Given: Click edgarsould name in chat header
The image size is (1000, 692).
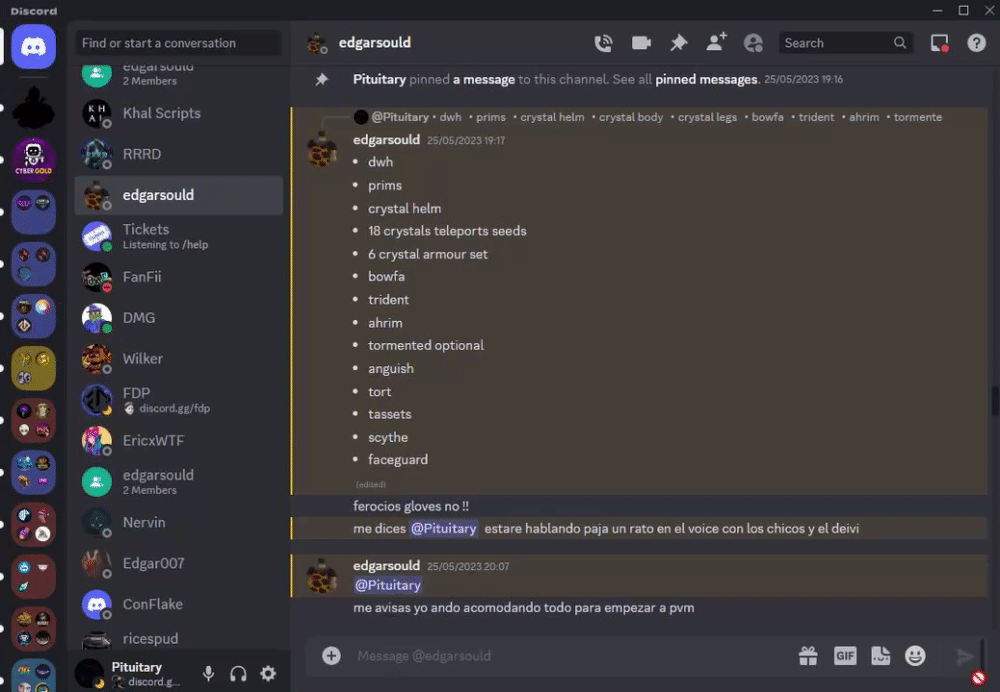Looking at the screenshot, I should click(x=375, y=43).
